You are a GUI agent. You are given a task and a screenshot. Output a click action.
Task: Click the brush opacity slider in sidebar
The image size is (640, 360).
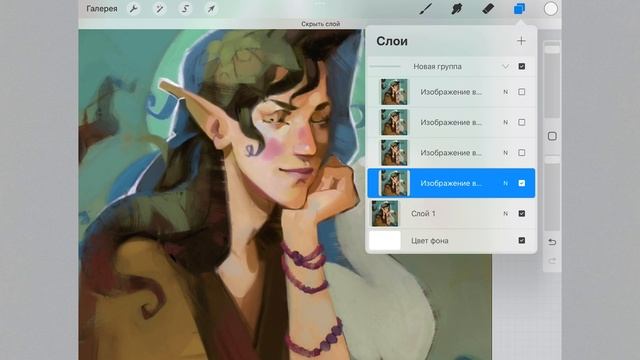[x=552, y=193]
